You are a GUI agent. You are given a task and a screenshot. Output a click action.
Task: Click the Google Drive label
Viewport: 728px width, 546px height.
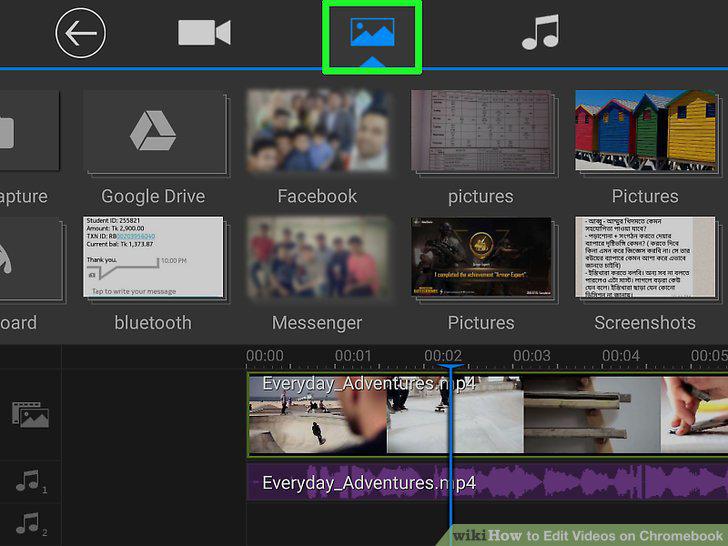[153, 196]
